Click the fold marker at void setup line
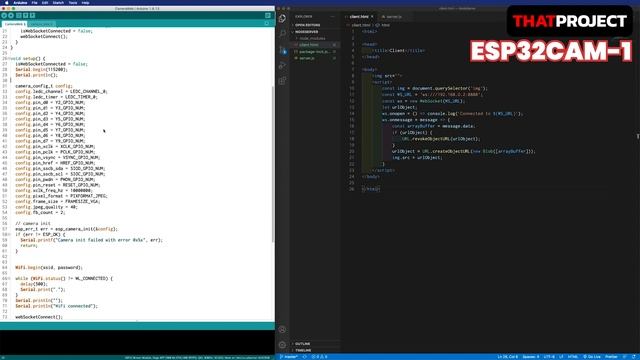Viewport: 640px width, 360px height. pyautogui.click(x=9, y=58)
